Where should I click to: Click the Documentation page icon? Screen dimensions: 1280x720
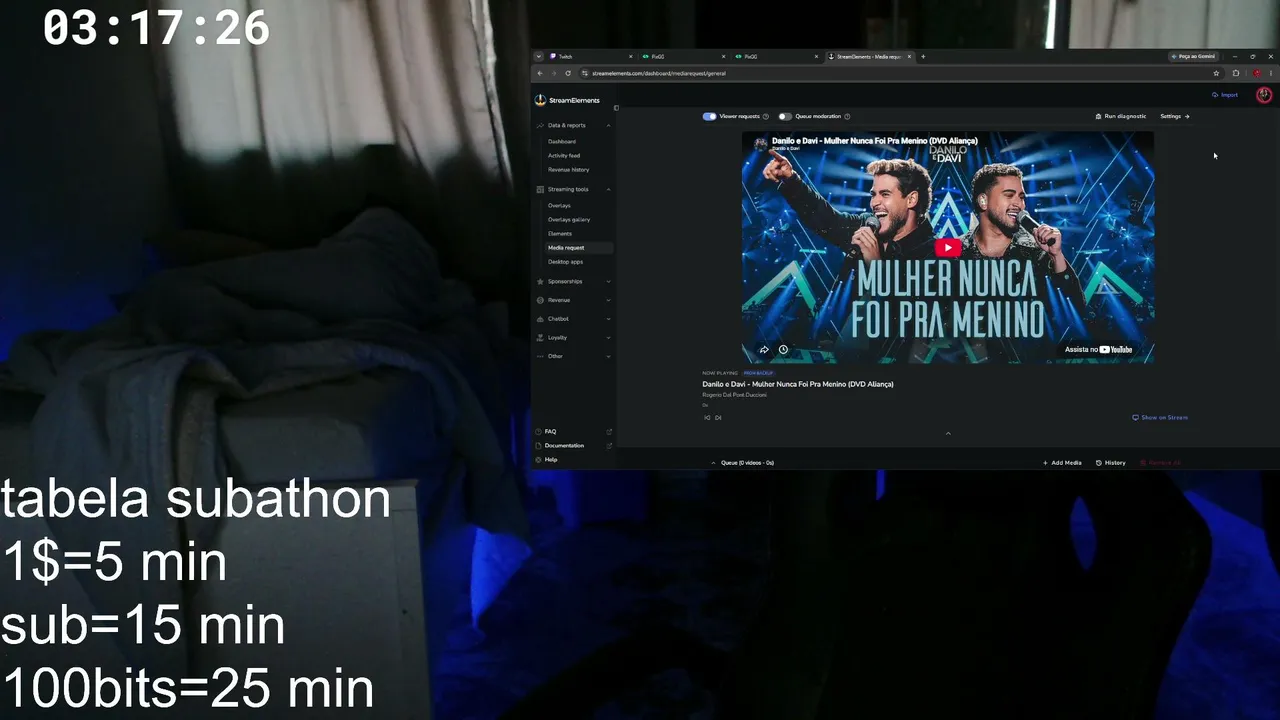pos(539,446)
